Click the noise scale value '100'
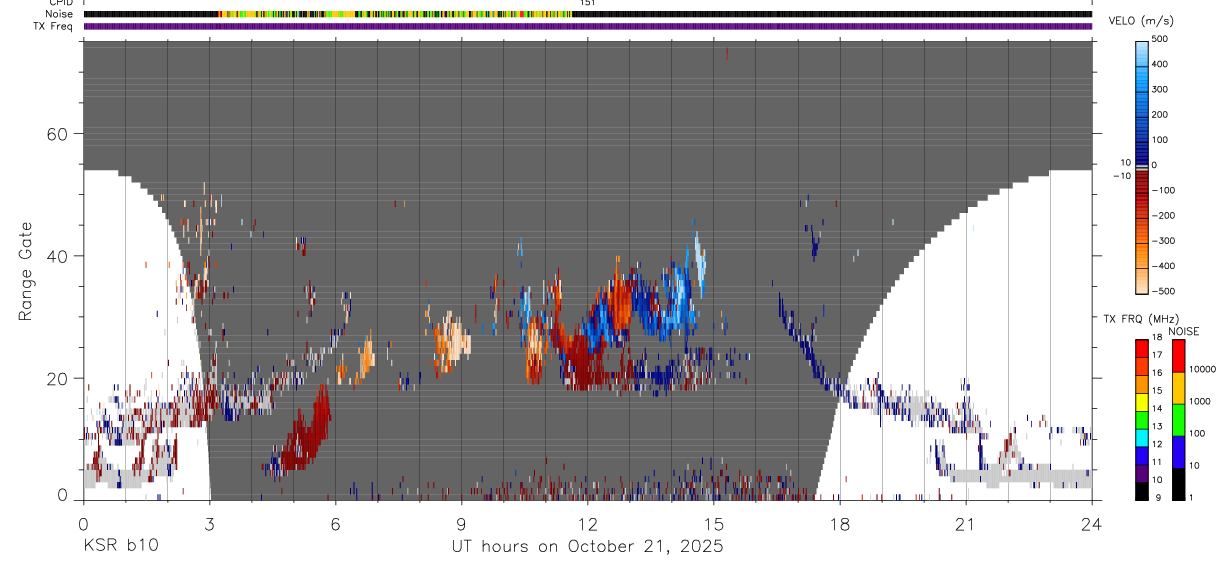 point(1198,433)
